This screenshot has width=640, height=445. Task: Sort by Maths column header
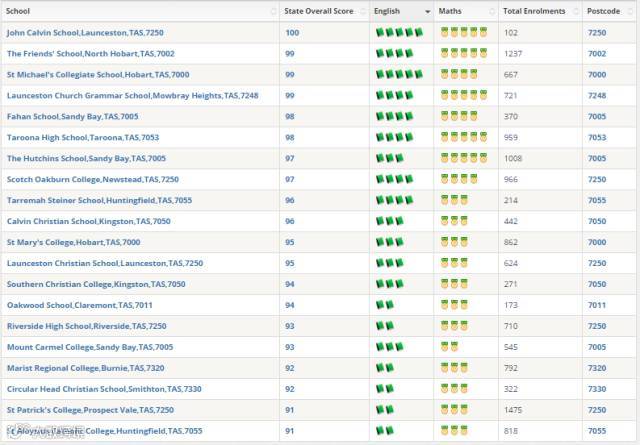coord(466,11)
